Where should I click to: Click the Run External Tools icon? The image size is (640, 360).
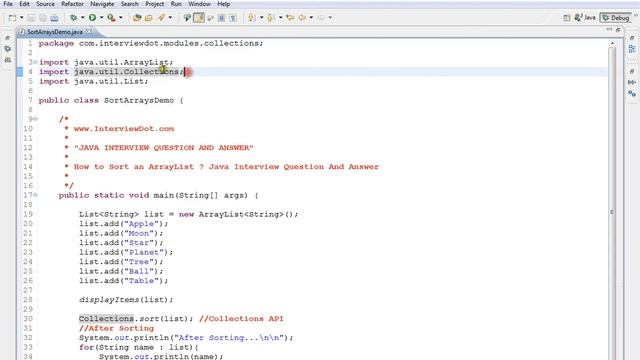111,18
